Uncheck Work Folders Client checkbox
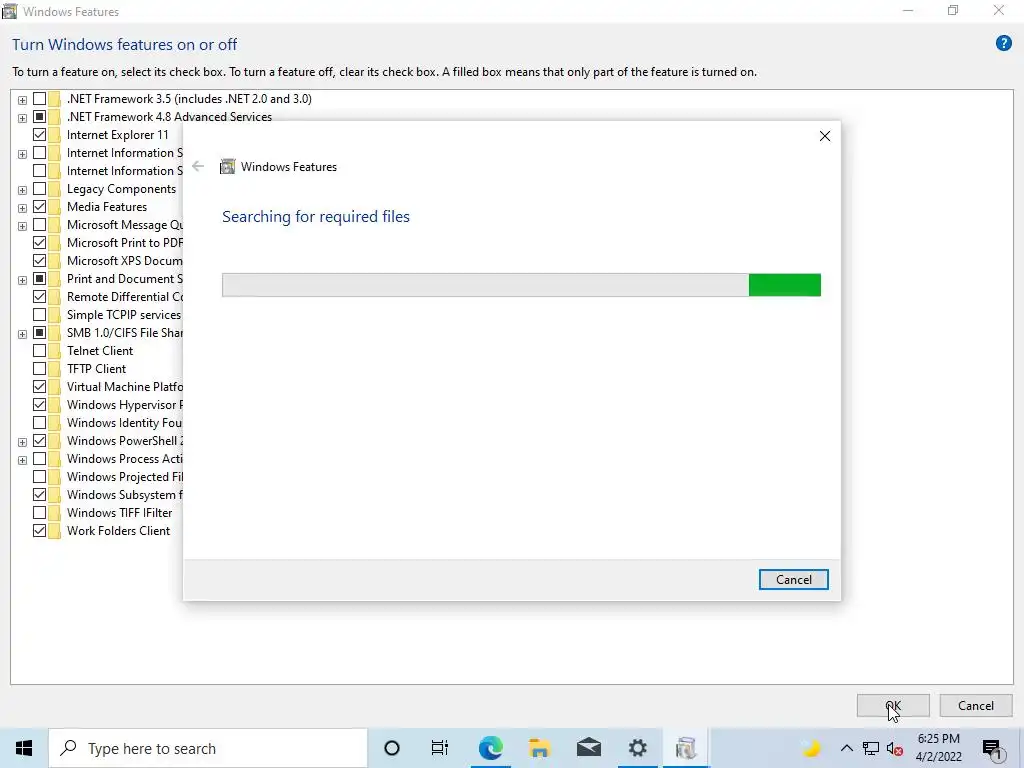The image size is (1024, 768). point(39,531)
